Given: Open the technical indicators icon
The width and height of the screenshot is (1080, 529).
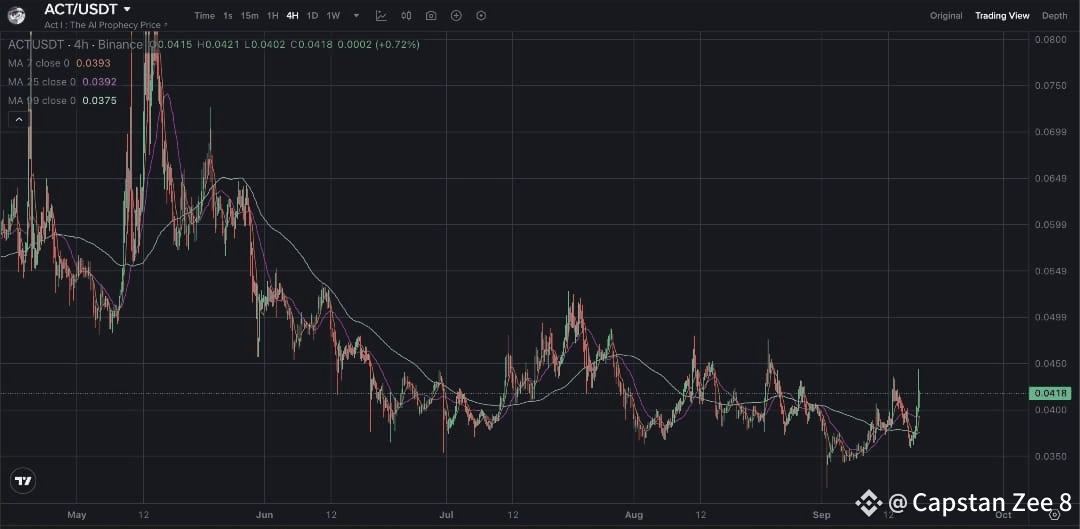Looking at the screenshot, I should pos(381,15).
